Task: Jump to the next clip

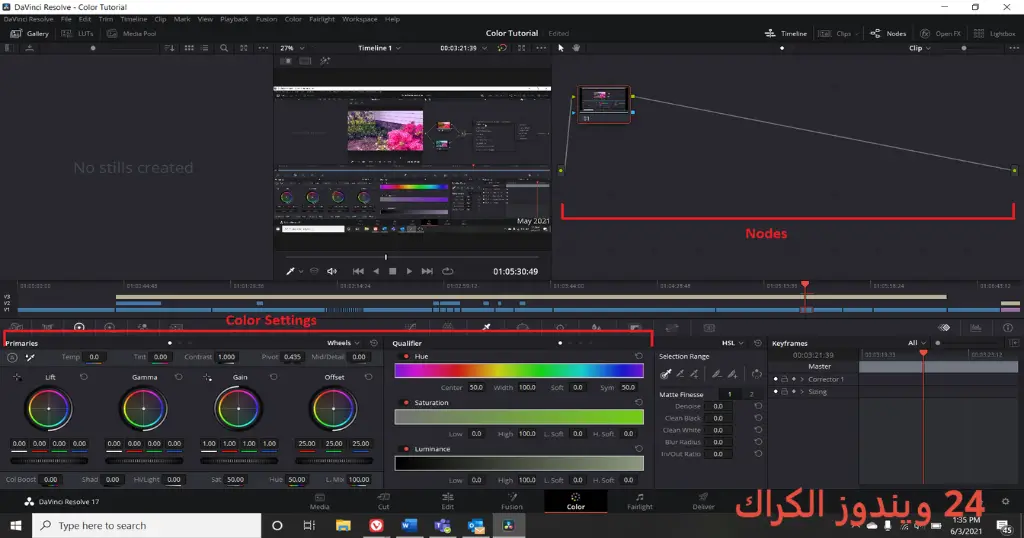Action: (427, 271)
